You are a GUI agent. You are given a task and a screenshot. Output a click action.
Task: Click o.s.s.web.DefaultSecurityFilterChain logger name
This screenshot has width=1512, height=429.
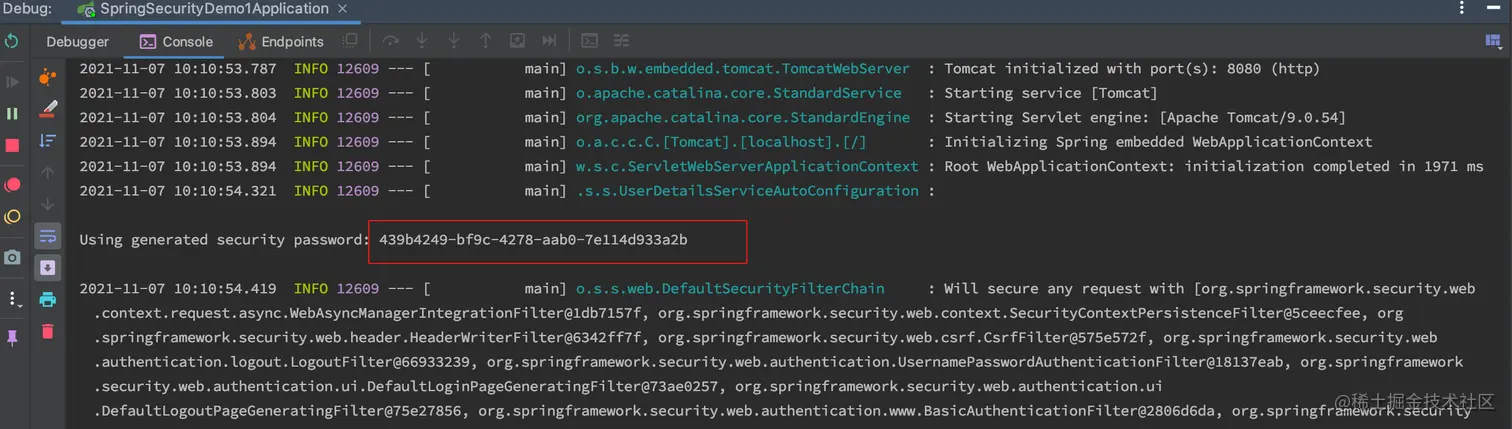[730, 288]
